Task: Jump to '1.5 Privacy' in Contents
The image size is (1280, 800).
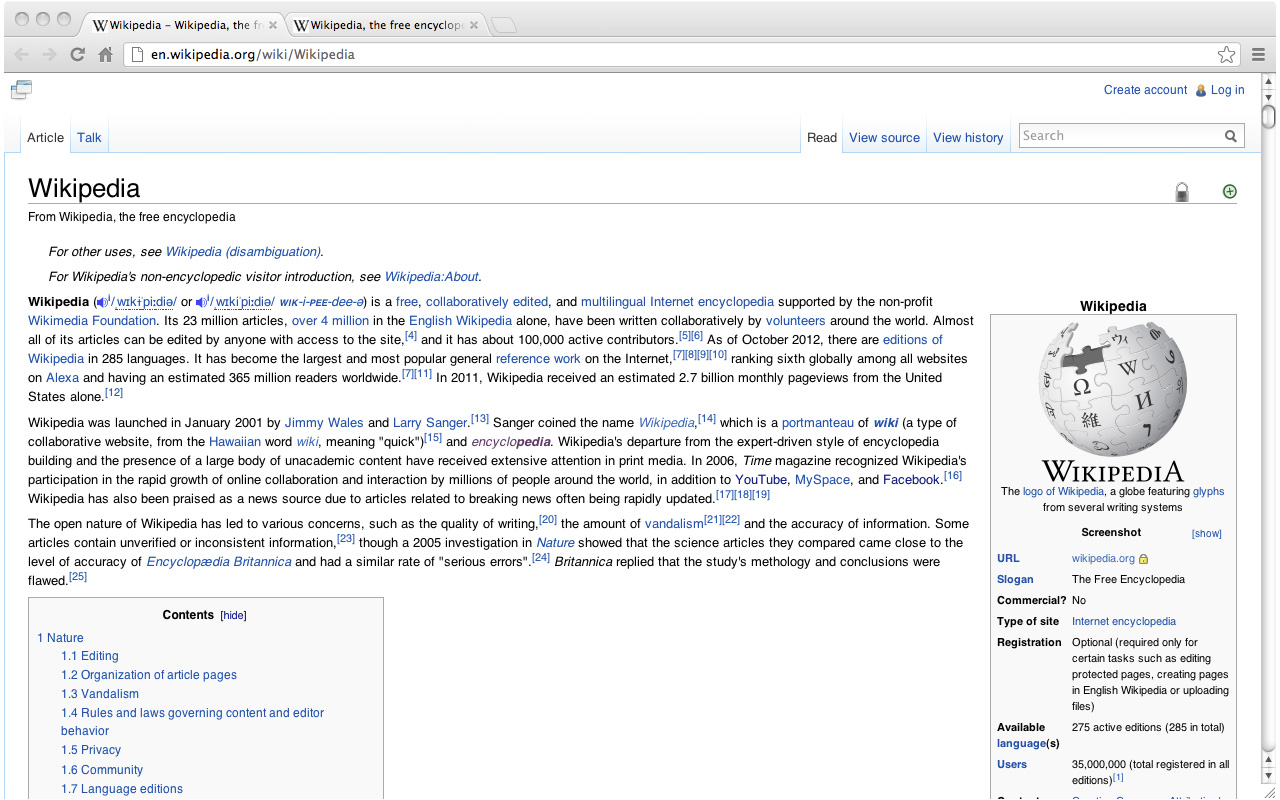Action: [x=91, y=750]
